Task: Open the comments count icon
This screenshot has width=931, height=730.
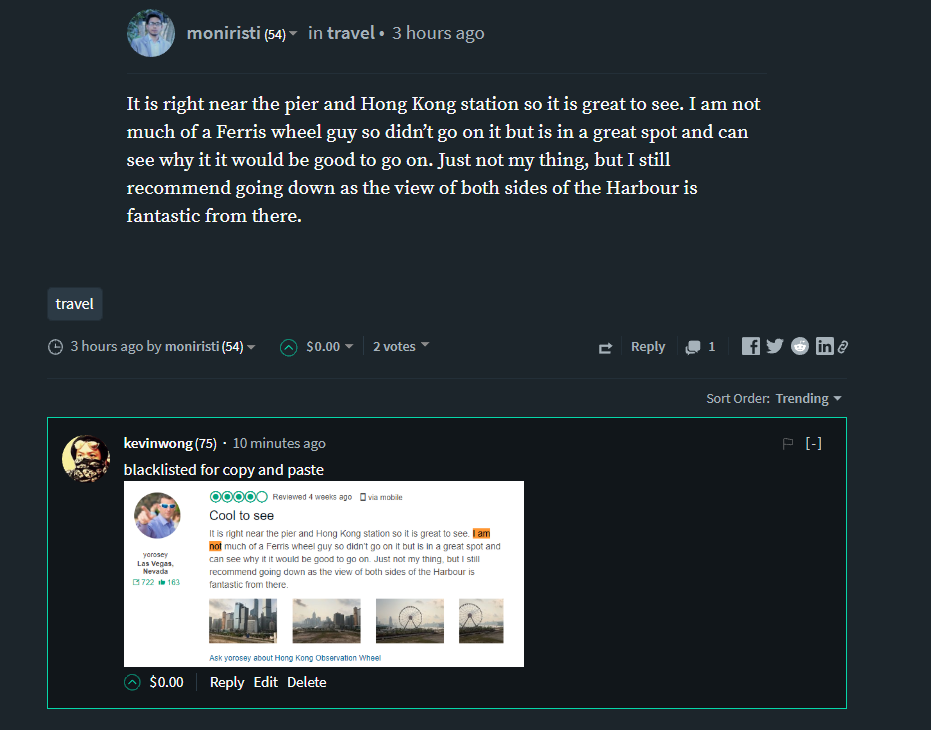Action: click(693, 347)
